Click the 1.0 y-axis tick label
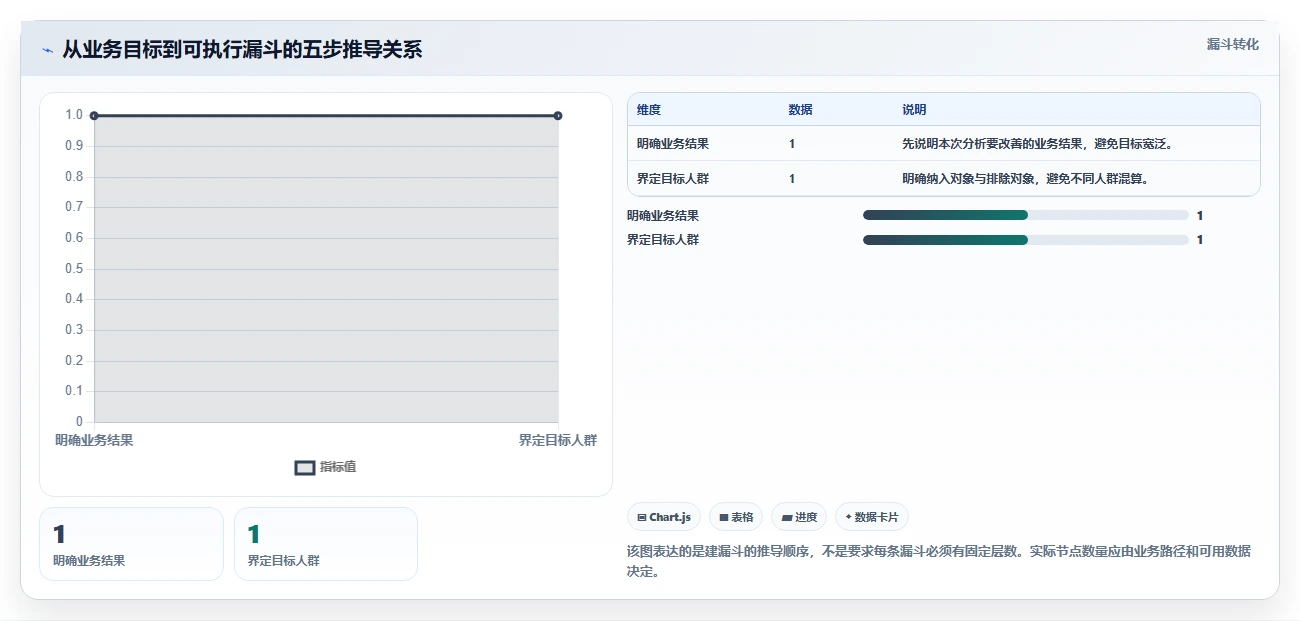This screenshot has width=1300, height=621. coord(74,115)
